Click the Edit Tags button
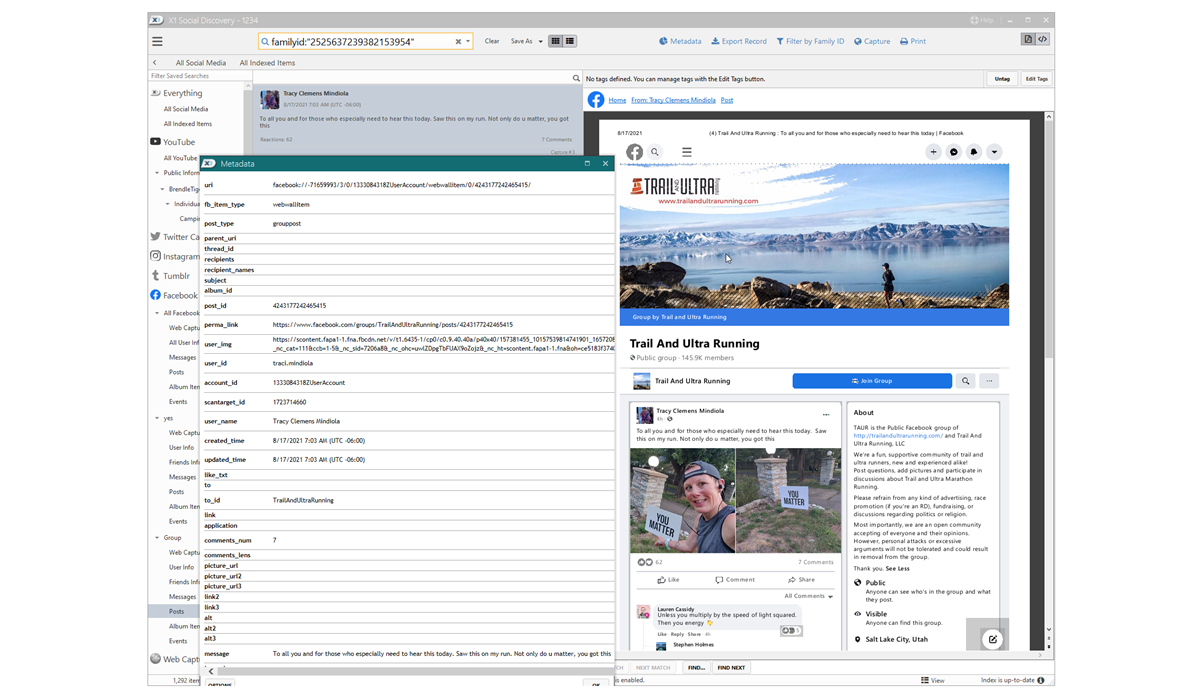 coord(1036,79)
